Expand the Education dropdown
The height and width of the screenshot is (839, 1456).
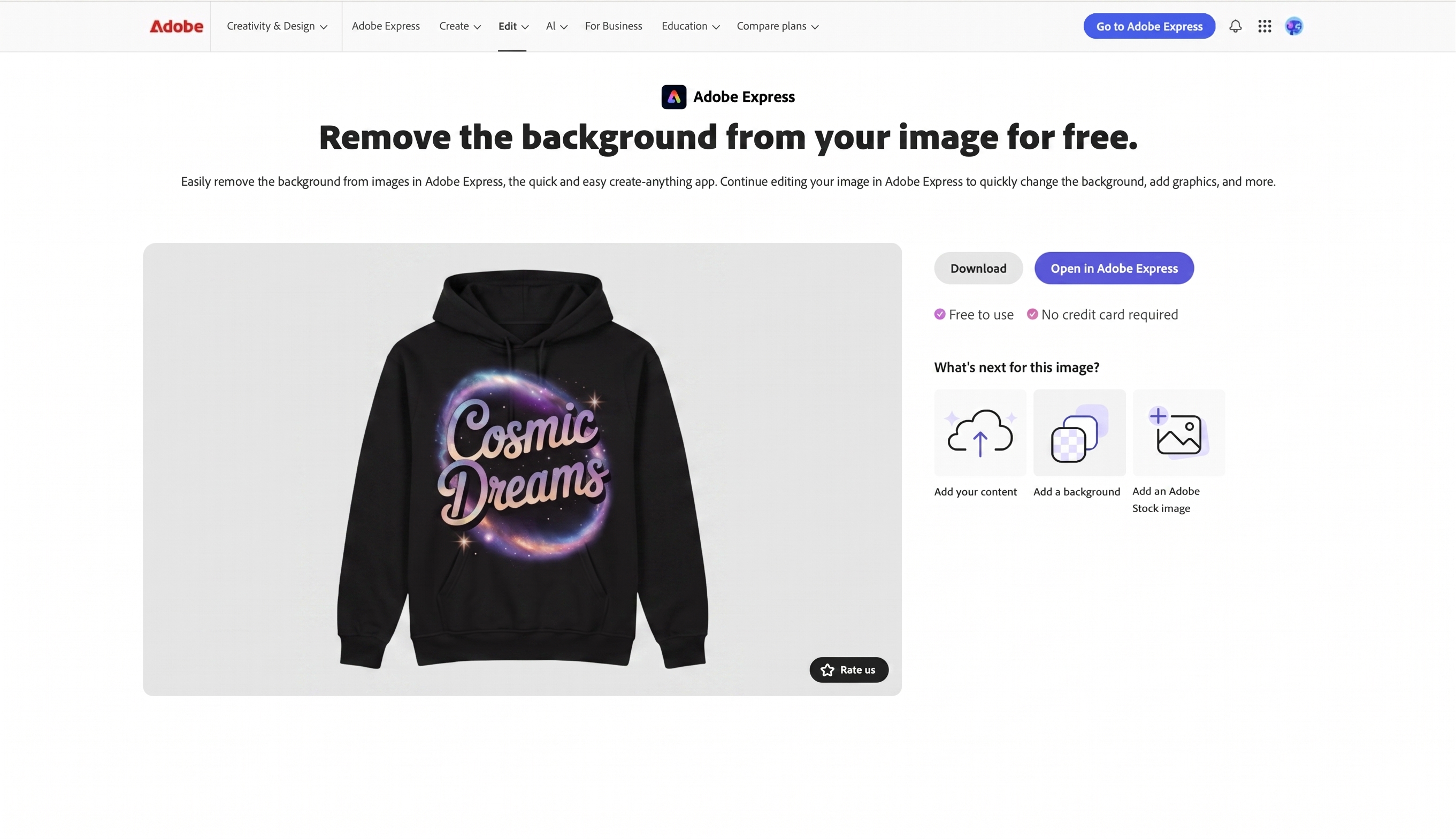[x=690, y=27]
